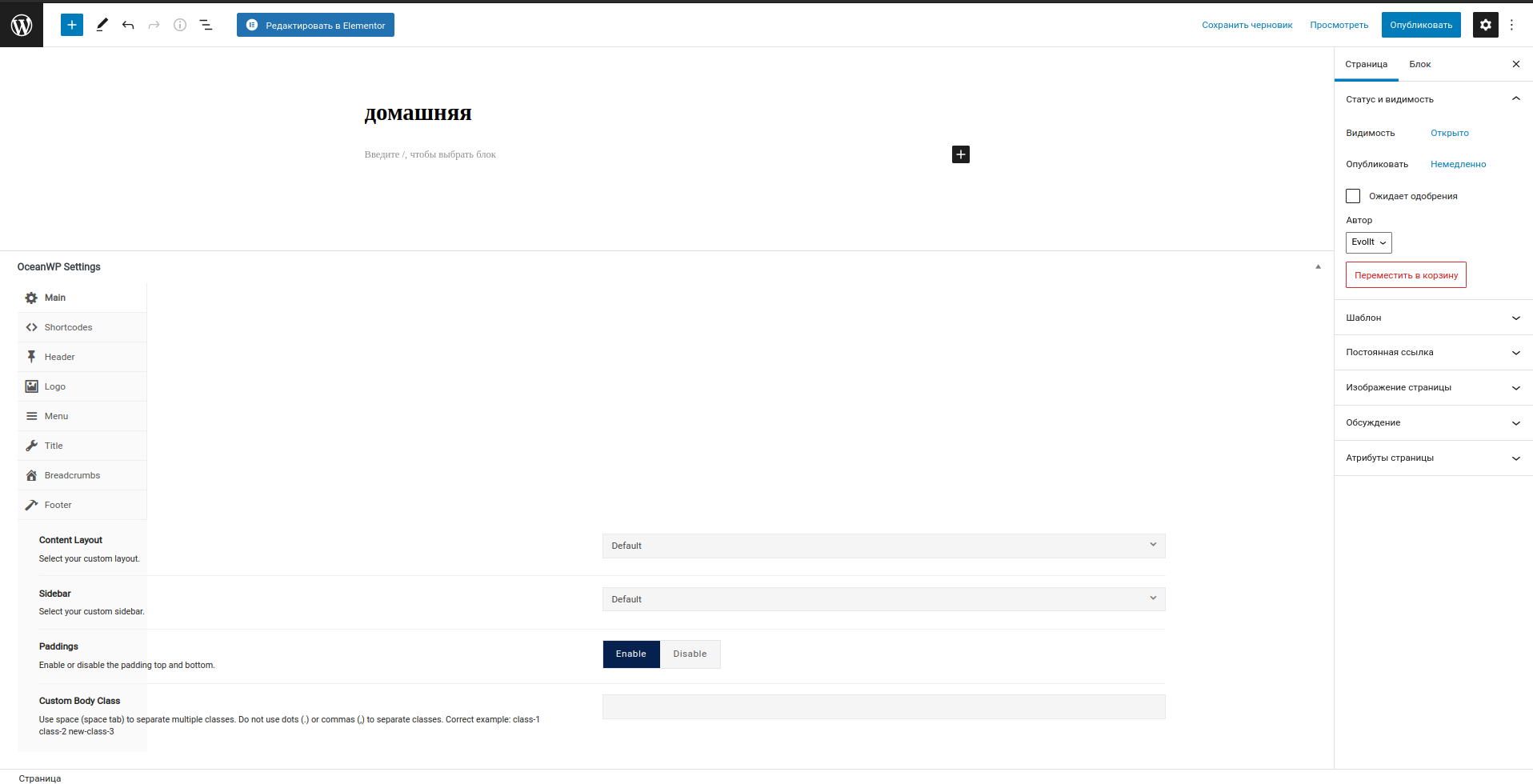Click the page title домашняя

click(x=418, y=113)
